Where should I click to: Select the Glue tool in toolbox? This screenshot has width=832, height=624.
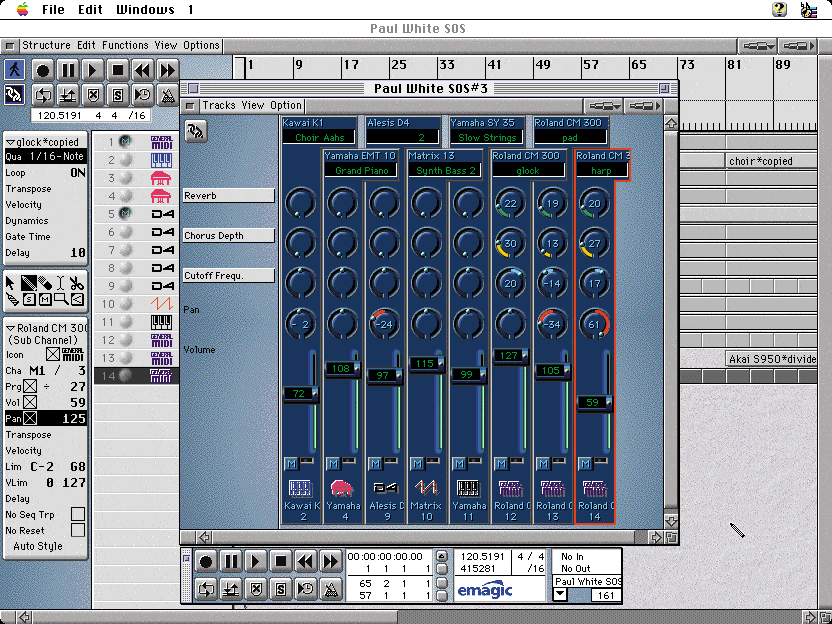pos(12,300)
